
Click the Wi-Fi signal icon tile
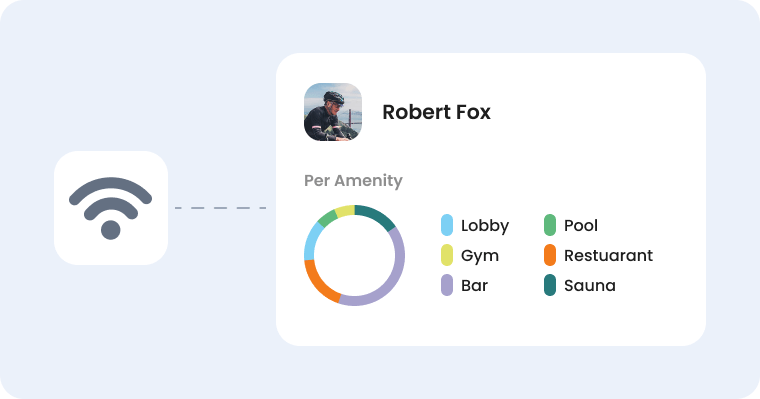(x=111, y=208)
